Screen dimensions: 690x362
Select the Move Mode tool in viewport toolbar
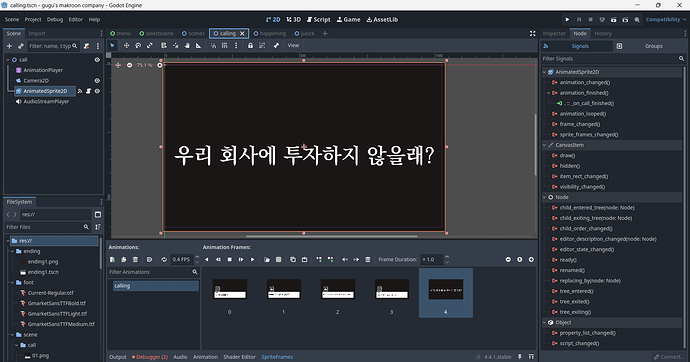(126, 45)
